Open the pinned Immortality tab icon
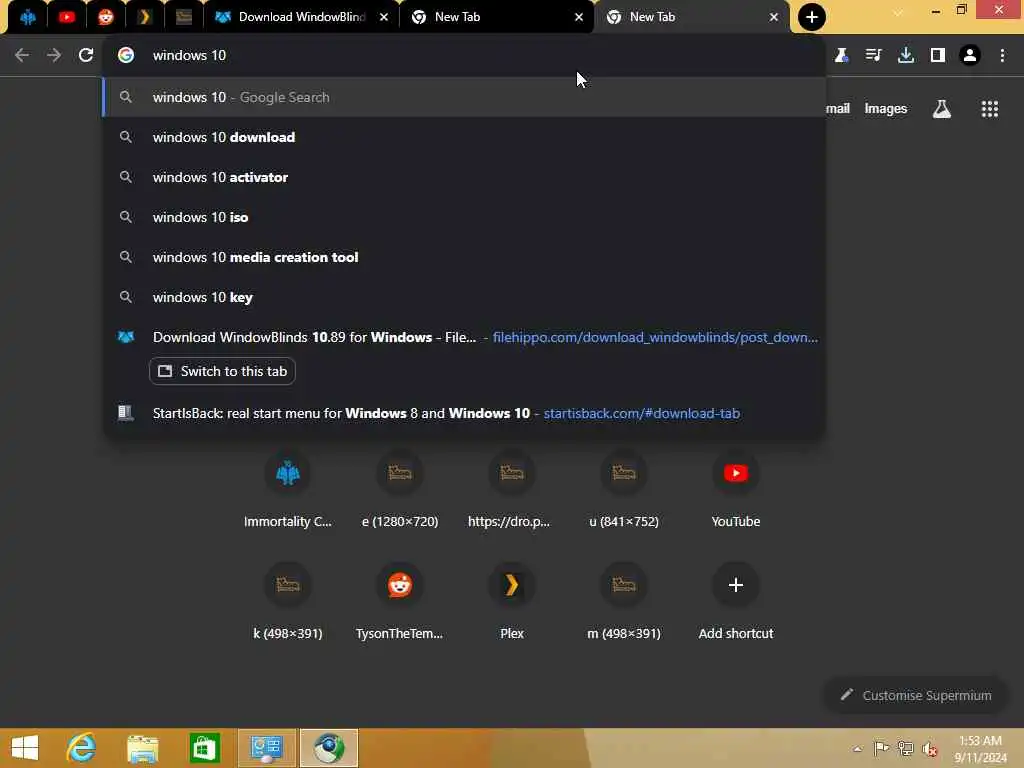The image size is (1024, 768). coord(28,17)
